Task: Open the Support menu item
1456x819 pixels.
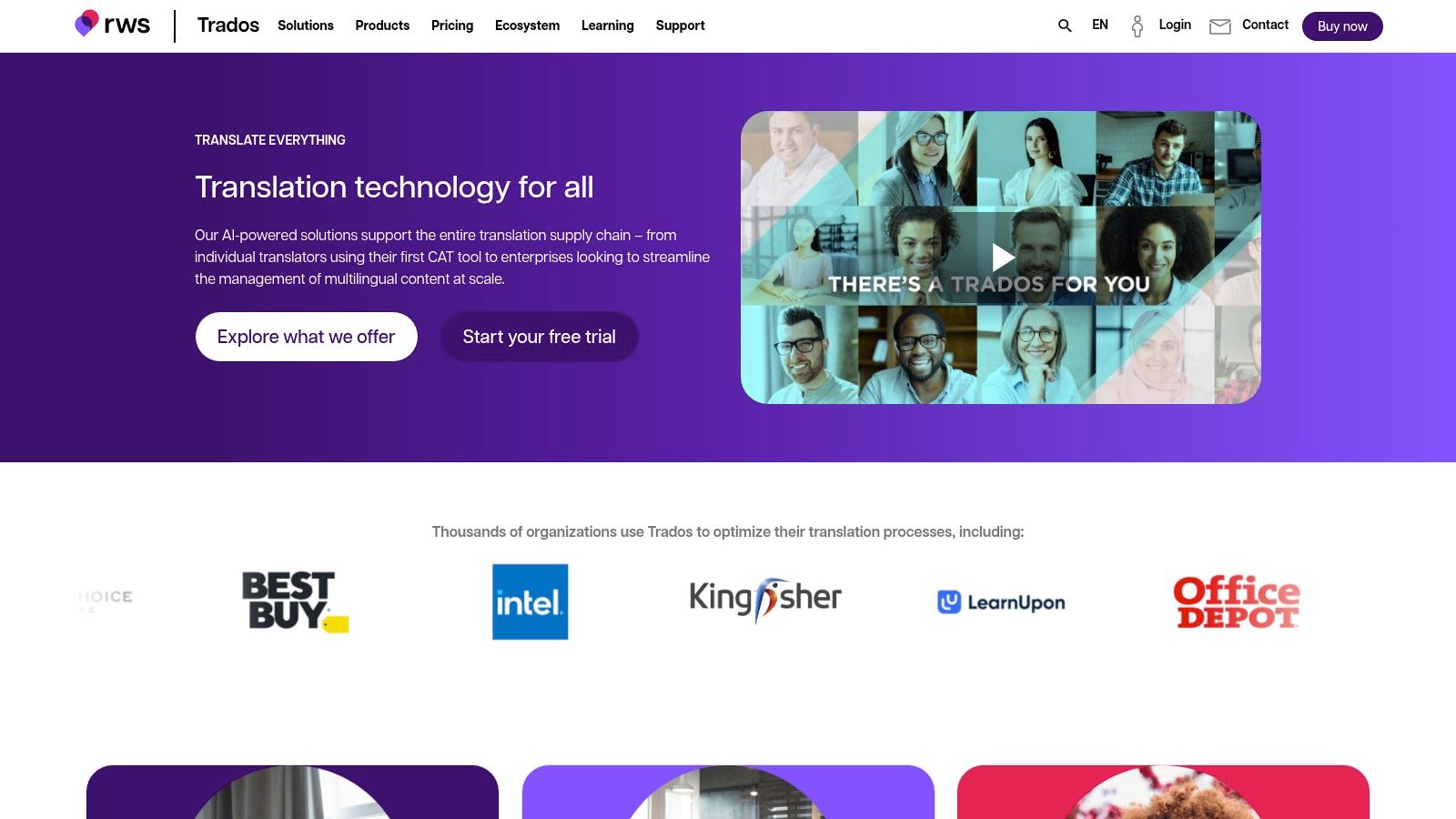Action: point(681,25)
